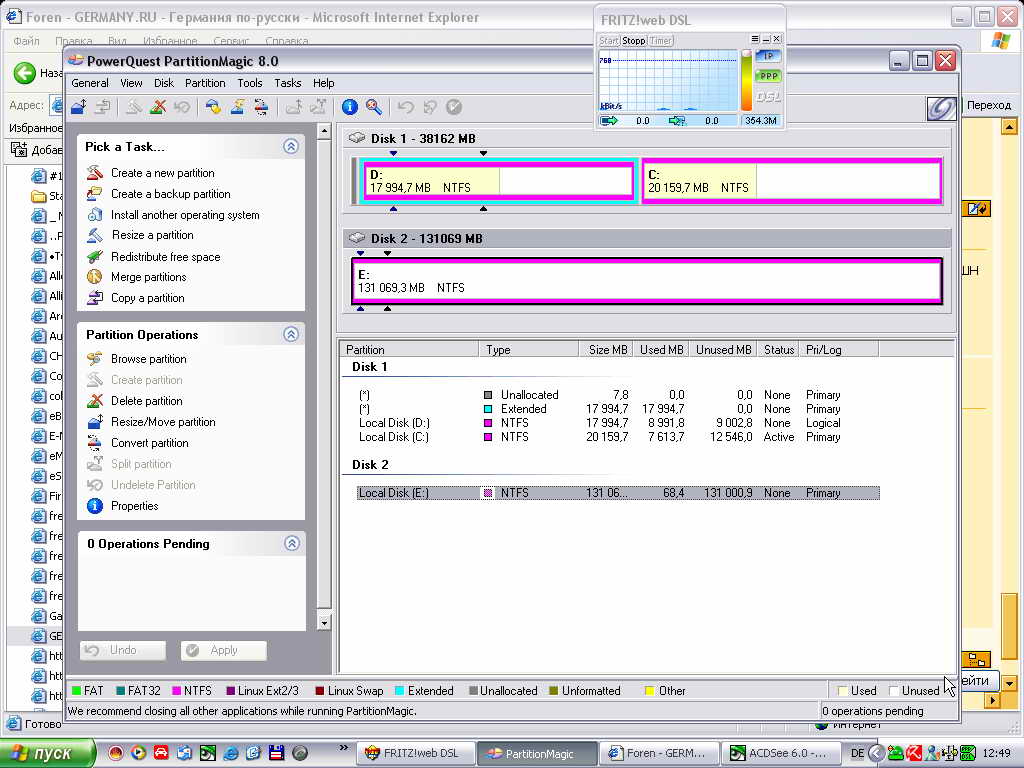Screen dimensions: 1024x768
Task: Click the Delete partition toolbar icon with red X
Action: (157, 106)
